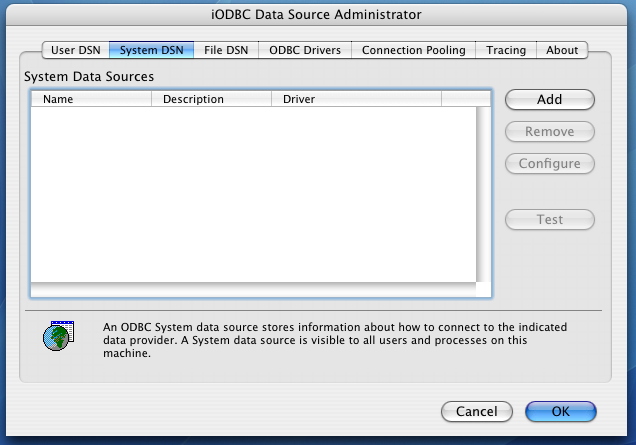Screen dimensions: 636x445
Task: Click the Test button
Action: (x=550, y=219)
